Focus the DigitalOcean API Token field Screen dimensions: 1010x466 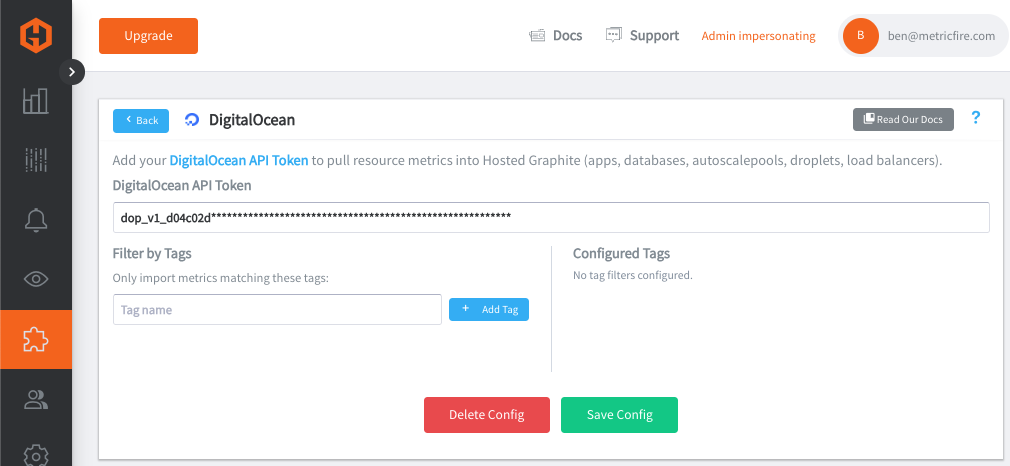click(x=551, y=218)
